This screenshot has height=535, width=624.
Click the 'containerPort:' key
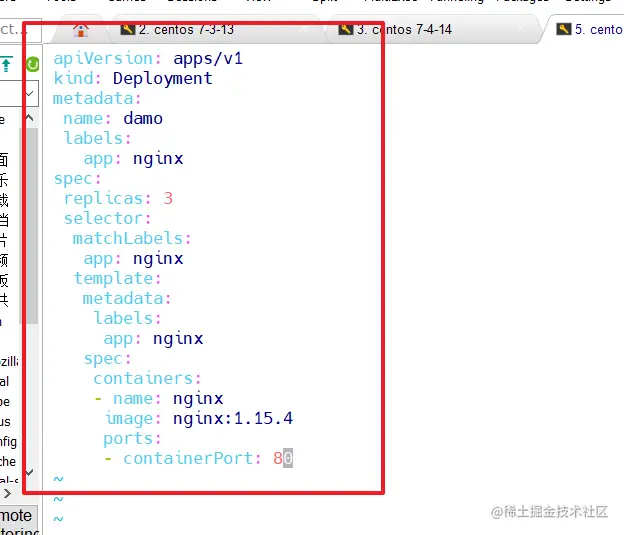coord(192,459)
